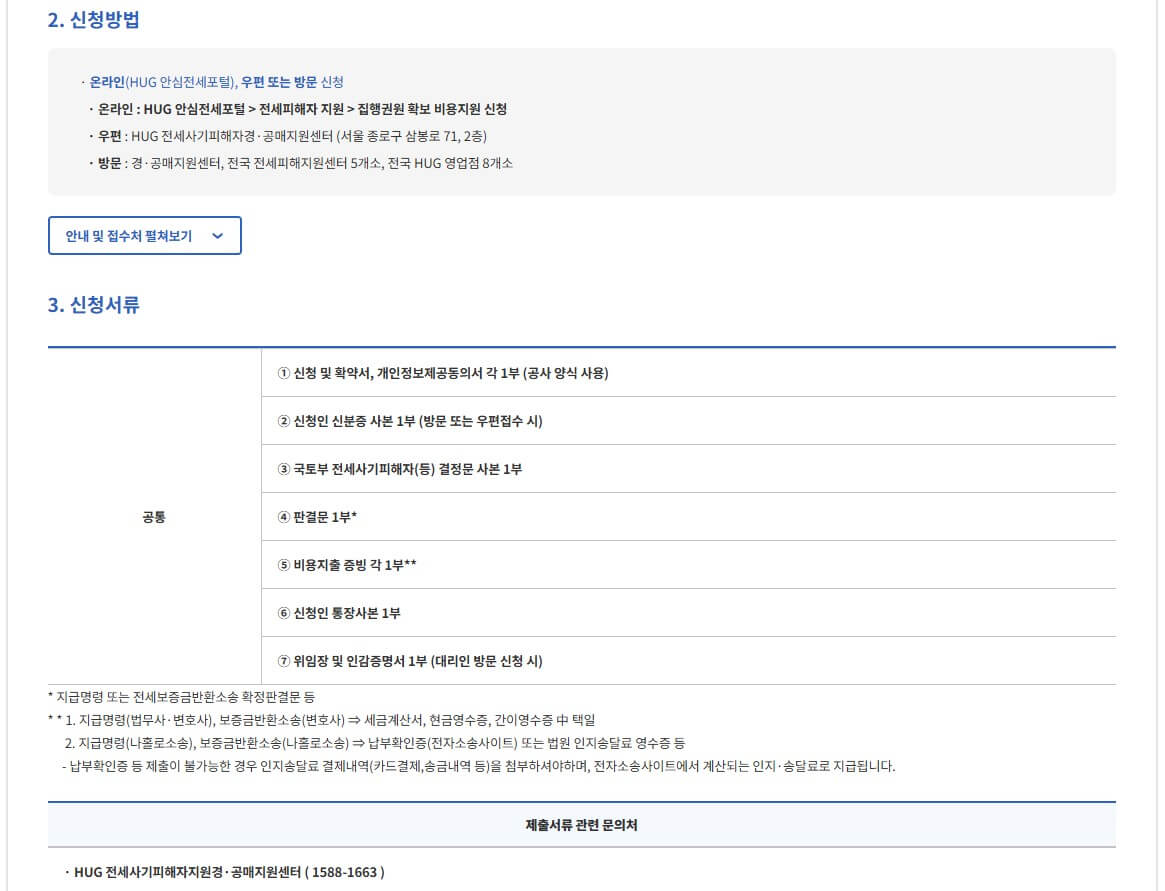Viewport: 1165px width, 891px height.
Task: Select the 공통 category cell in the table
Action: click(154, 516)
